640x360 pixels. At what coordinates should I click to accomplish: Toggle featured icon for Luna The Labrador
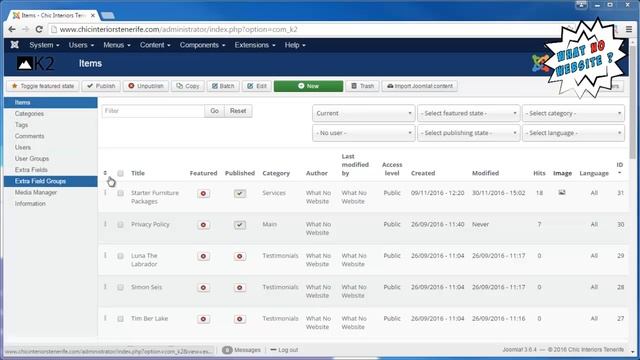pos(203,256)
